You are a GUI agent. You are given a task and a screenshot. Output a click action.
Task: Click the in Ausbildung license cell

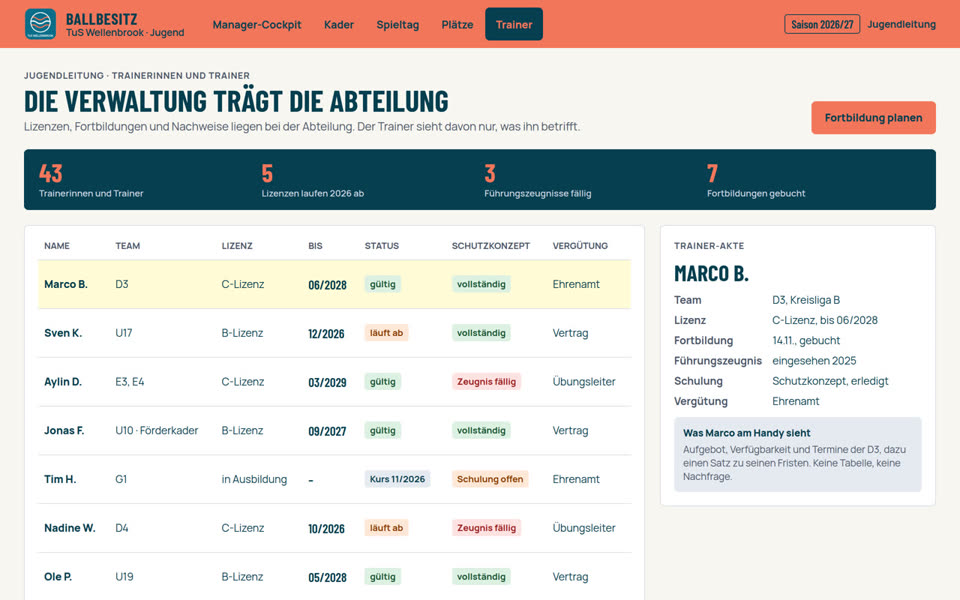tap(254, 479)
